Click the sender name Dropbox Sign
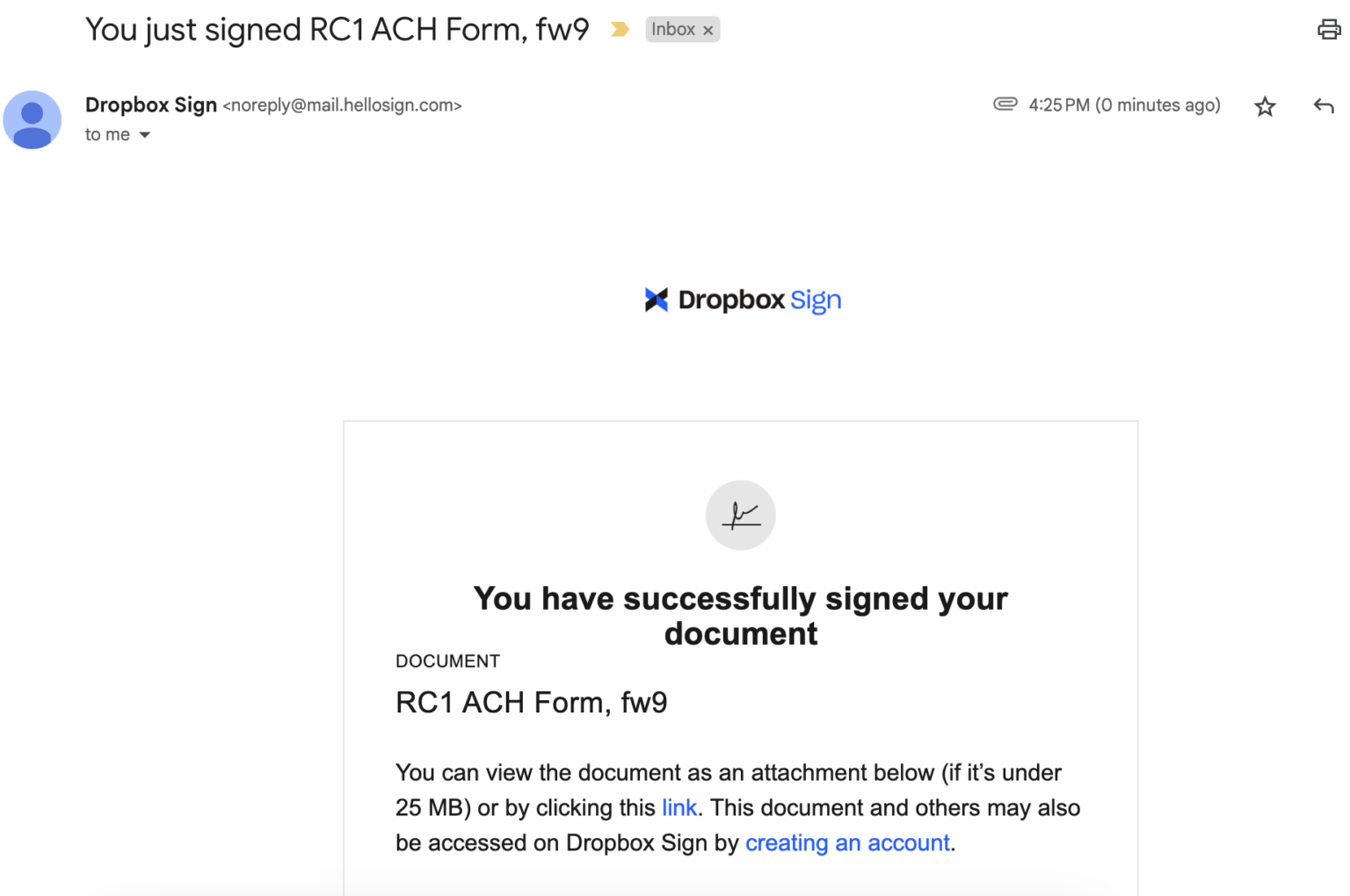This screenshot has height=896, width=1350. (x=151, y=105)
